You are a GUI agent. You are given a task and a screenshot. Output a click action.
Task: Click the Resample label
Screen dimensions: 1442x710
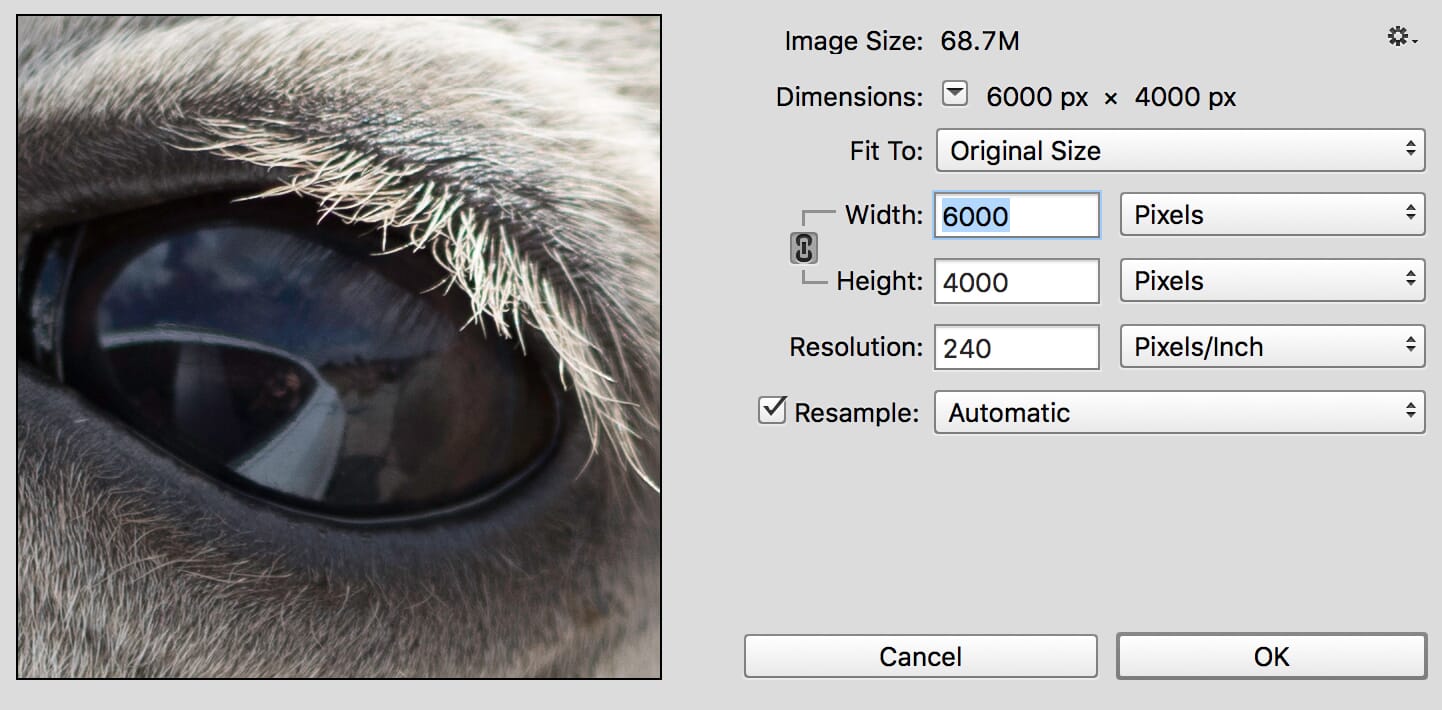[856, 413]
